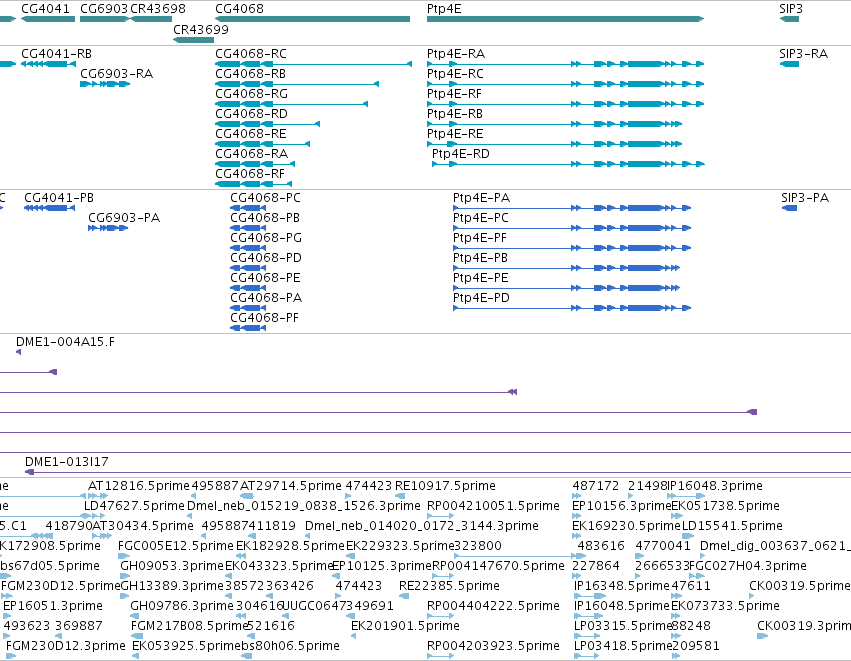This screenshot has width=851, height=661.
Task: Click transcript CG4068-RD
Action: point(251,114)
